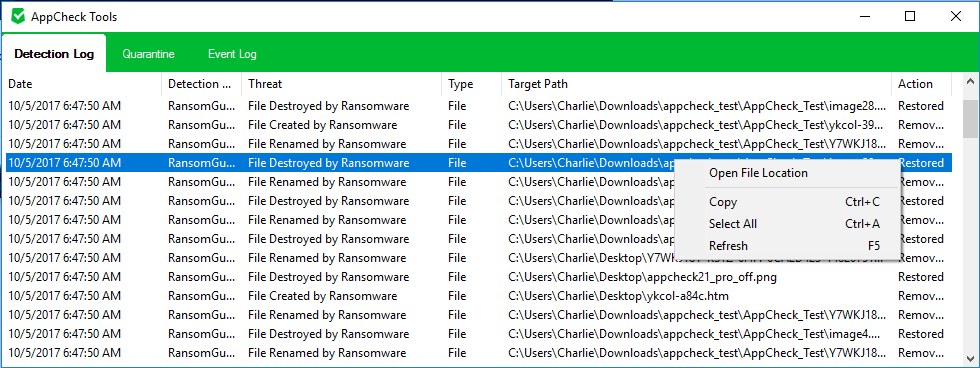Open the Event Log tab
This screenshot has height=368, width=980.
[x=232, y=54]
